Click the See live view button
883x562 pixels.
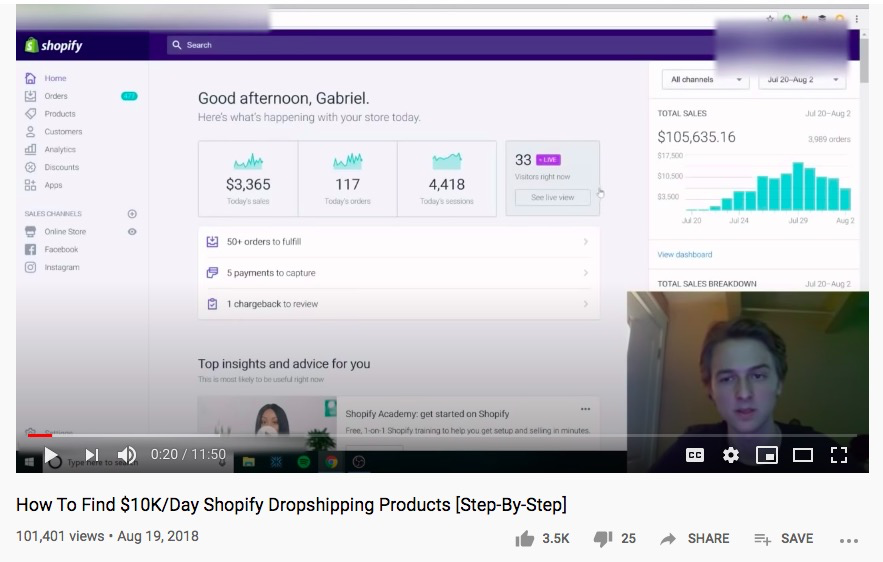pos(552,198)
